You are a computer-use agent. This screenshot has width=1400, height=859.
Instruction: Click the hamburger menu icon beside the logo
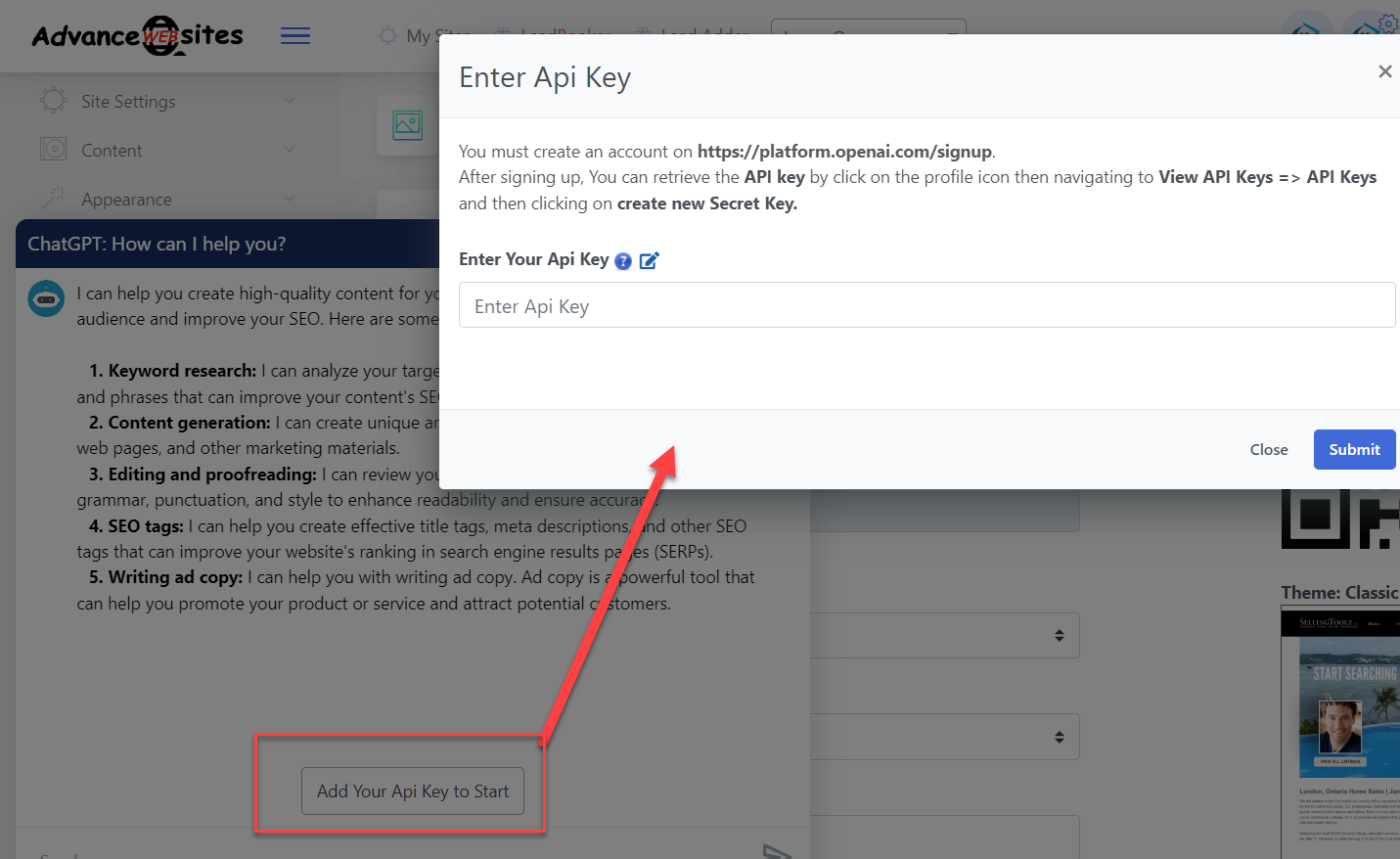click(x=295, y=36)
